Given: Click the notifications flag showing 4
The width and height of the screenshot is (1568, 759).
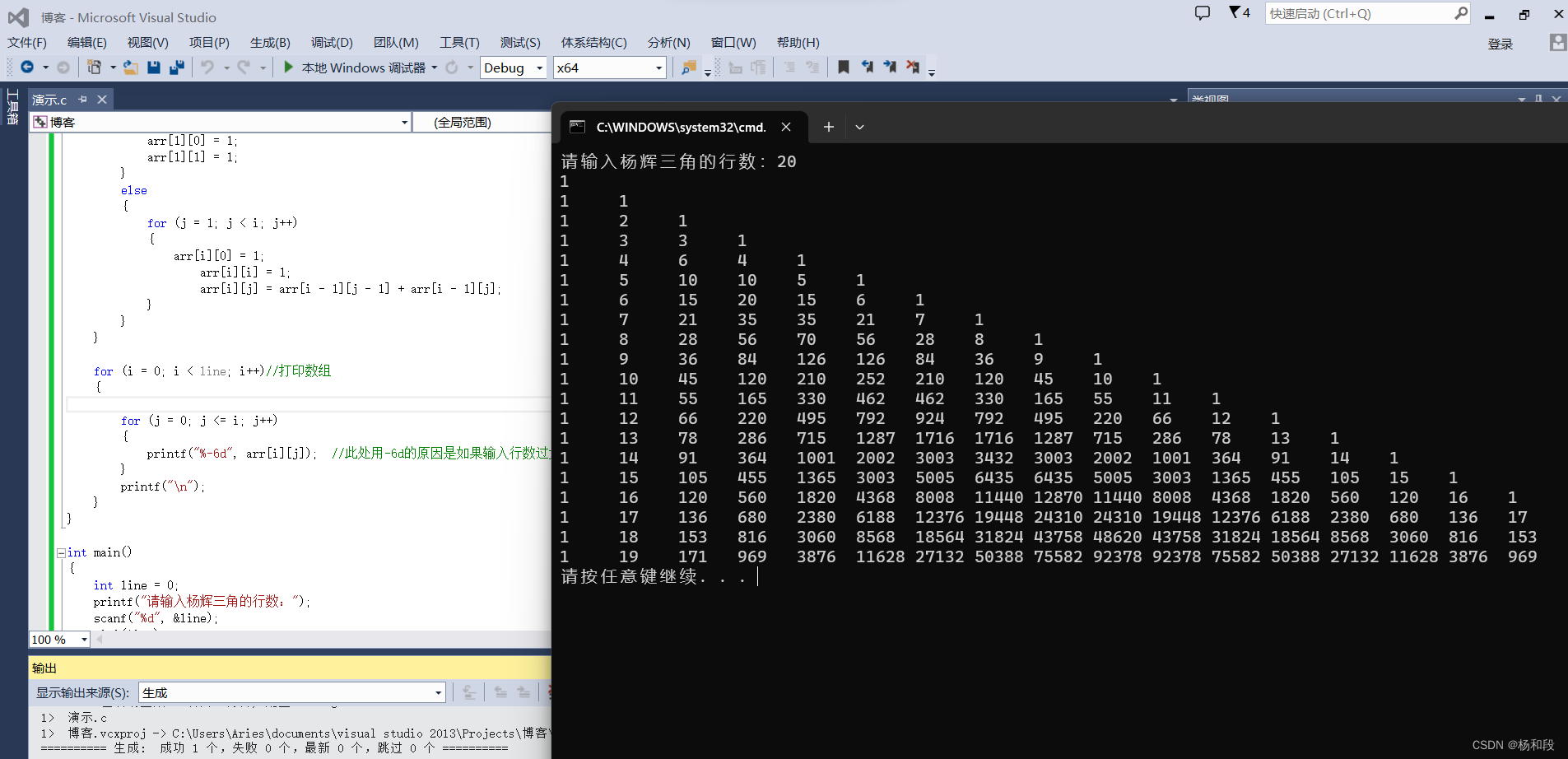Looking at the screenshot, I should [1240, 12].
